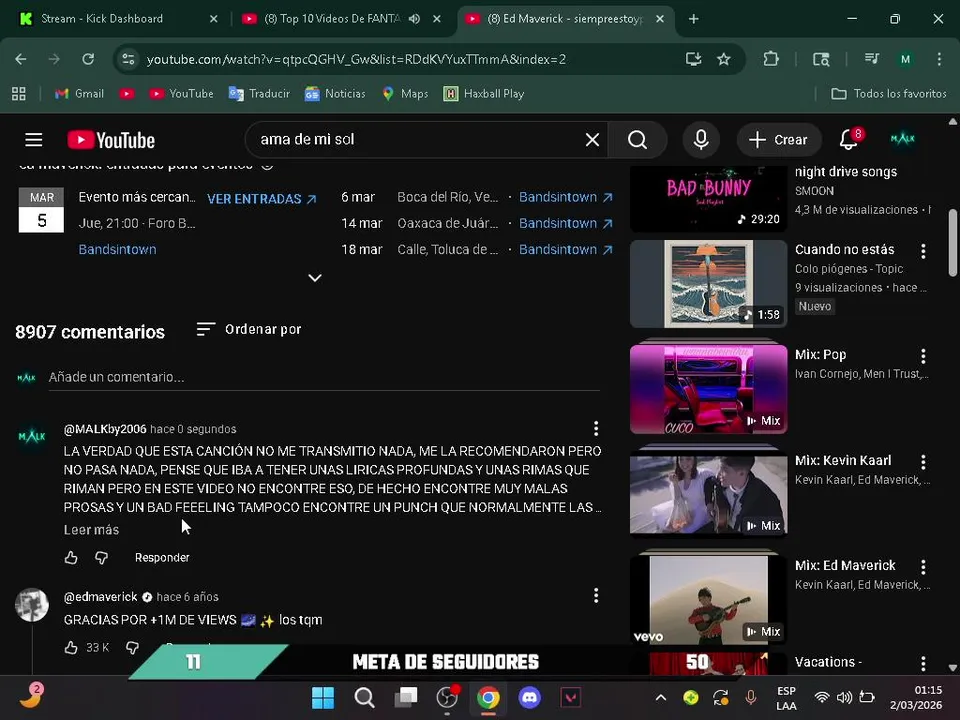Dislike the edmaverick comment

(132, 647)
